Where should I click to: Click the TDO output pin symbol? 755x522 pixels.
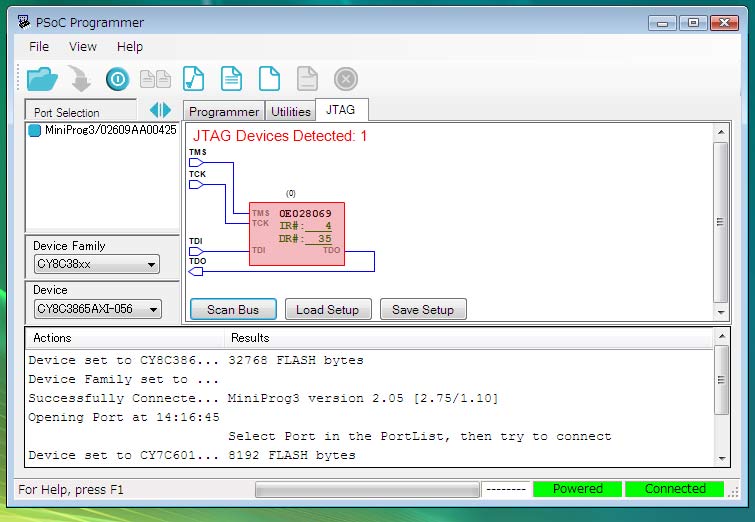195,272
